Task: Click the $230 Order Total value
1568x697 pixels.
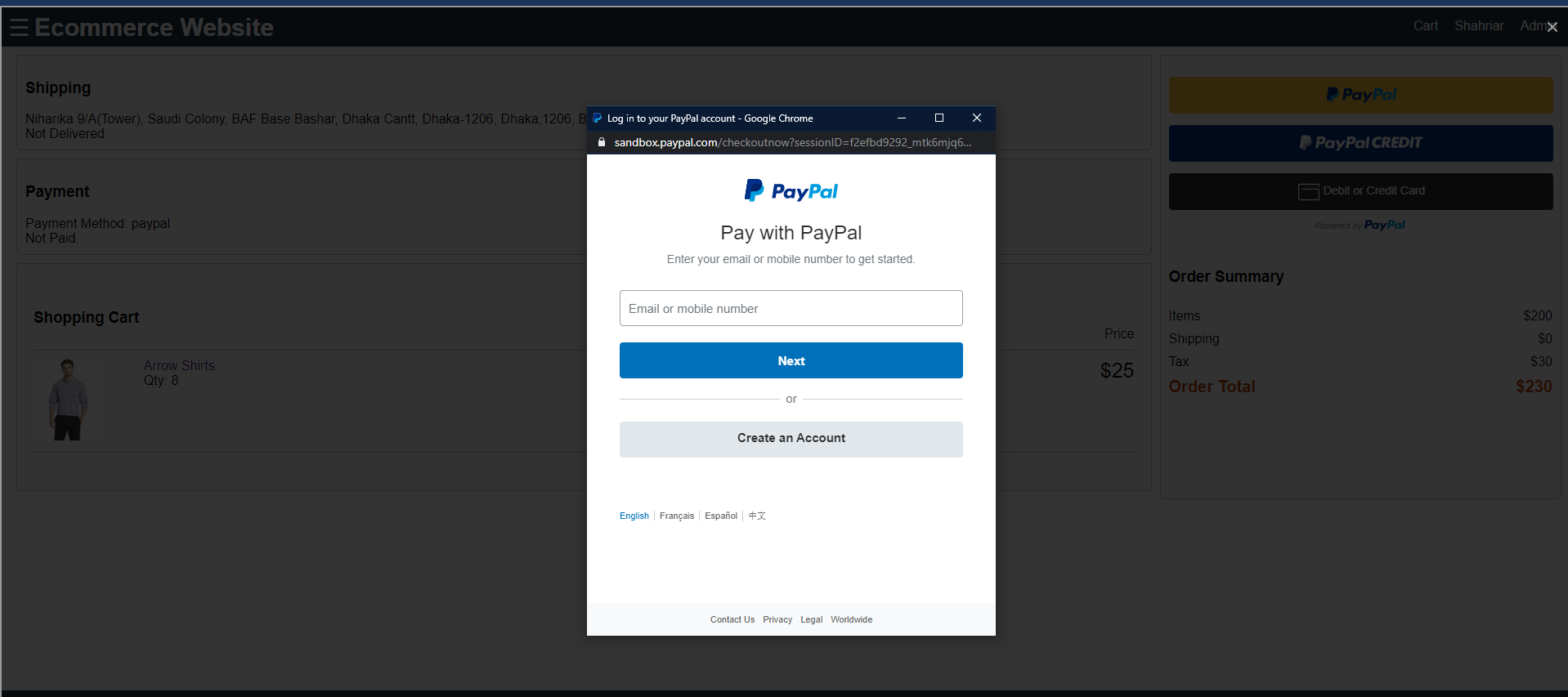Action: pos(1534,386)
